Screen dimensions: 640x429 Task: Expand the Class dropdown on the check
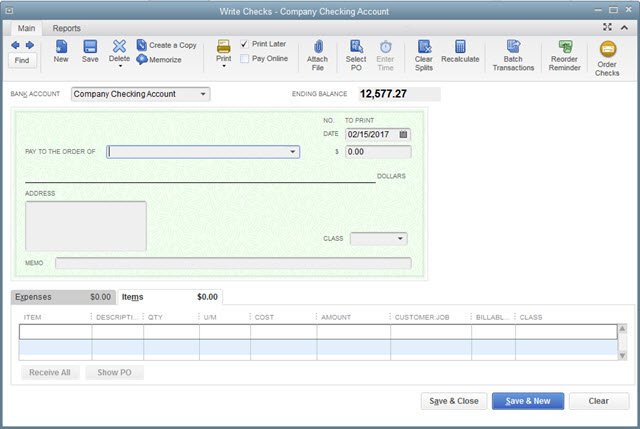[x=400, y=239]
